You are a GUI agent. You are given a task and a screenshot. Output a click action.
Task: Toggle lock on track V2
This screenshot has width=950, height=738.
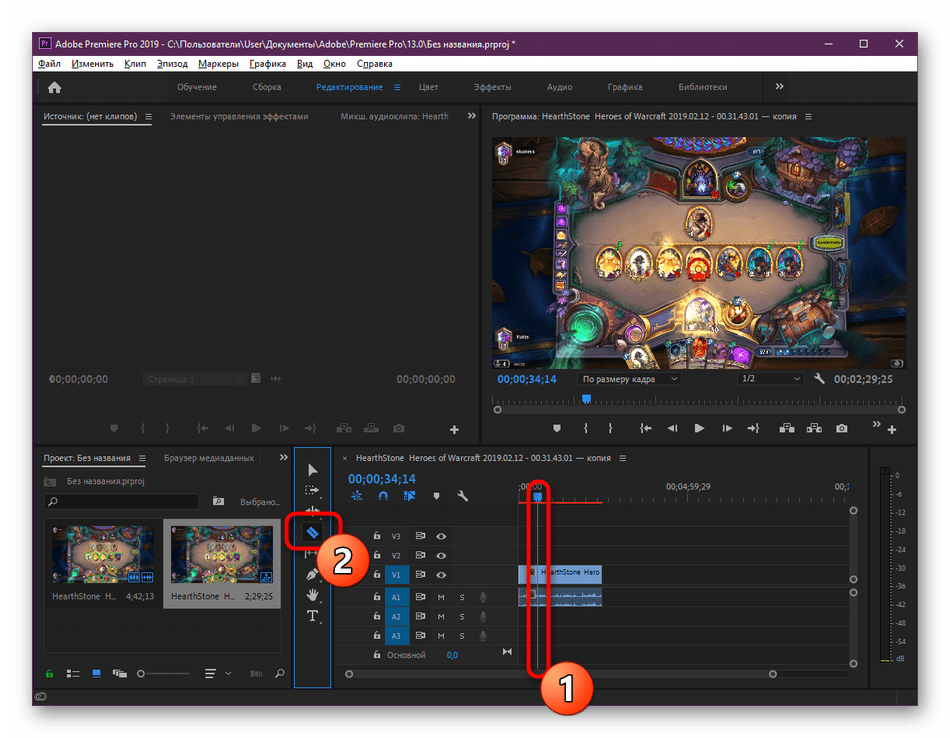point(376,555)
